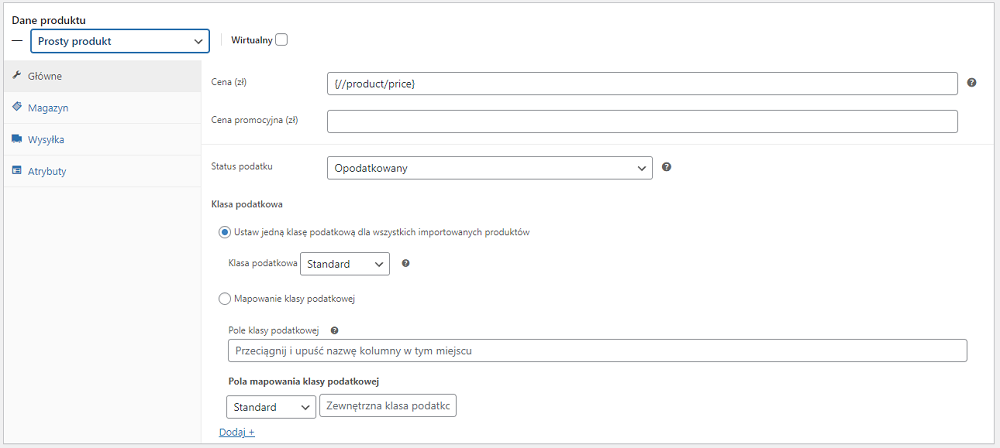Open the Prosty produkt type dropdown
This screenshot has height=448, width=1000.
click(x=120, y=41)
